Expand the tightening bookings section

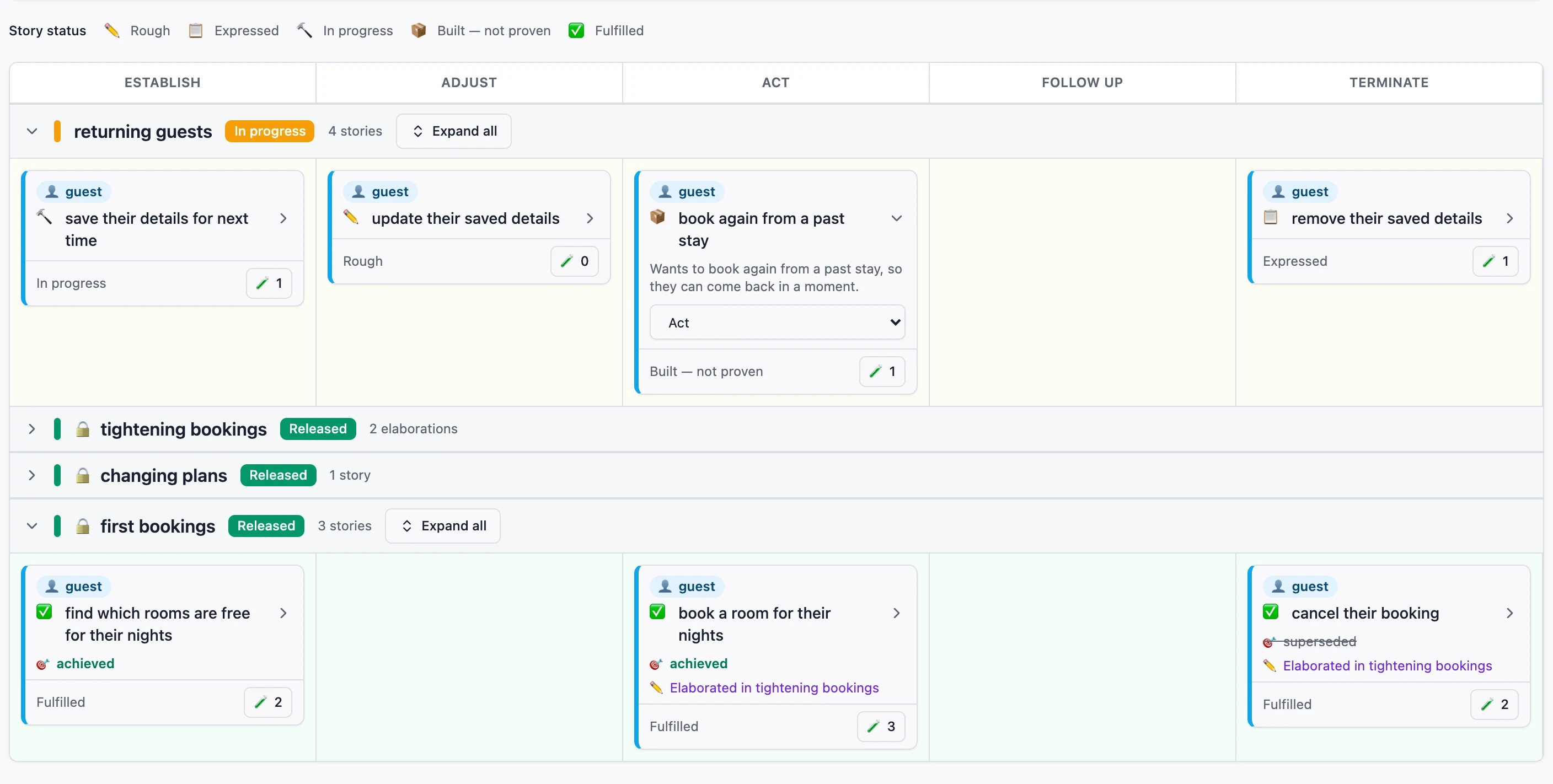click(x=32, y=429)
